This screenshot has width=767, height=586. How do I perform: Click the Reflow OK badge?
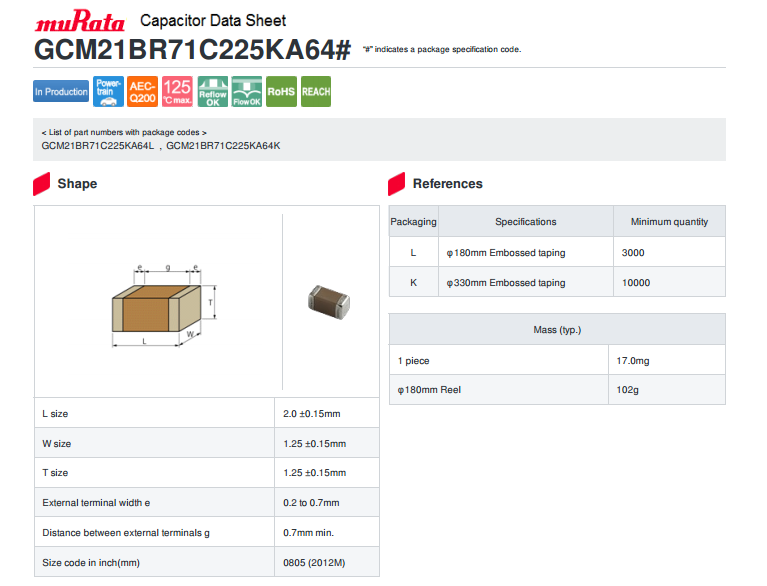click(213, 91)
